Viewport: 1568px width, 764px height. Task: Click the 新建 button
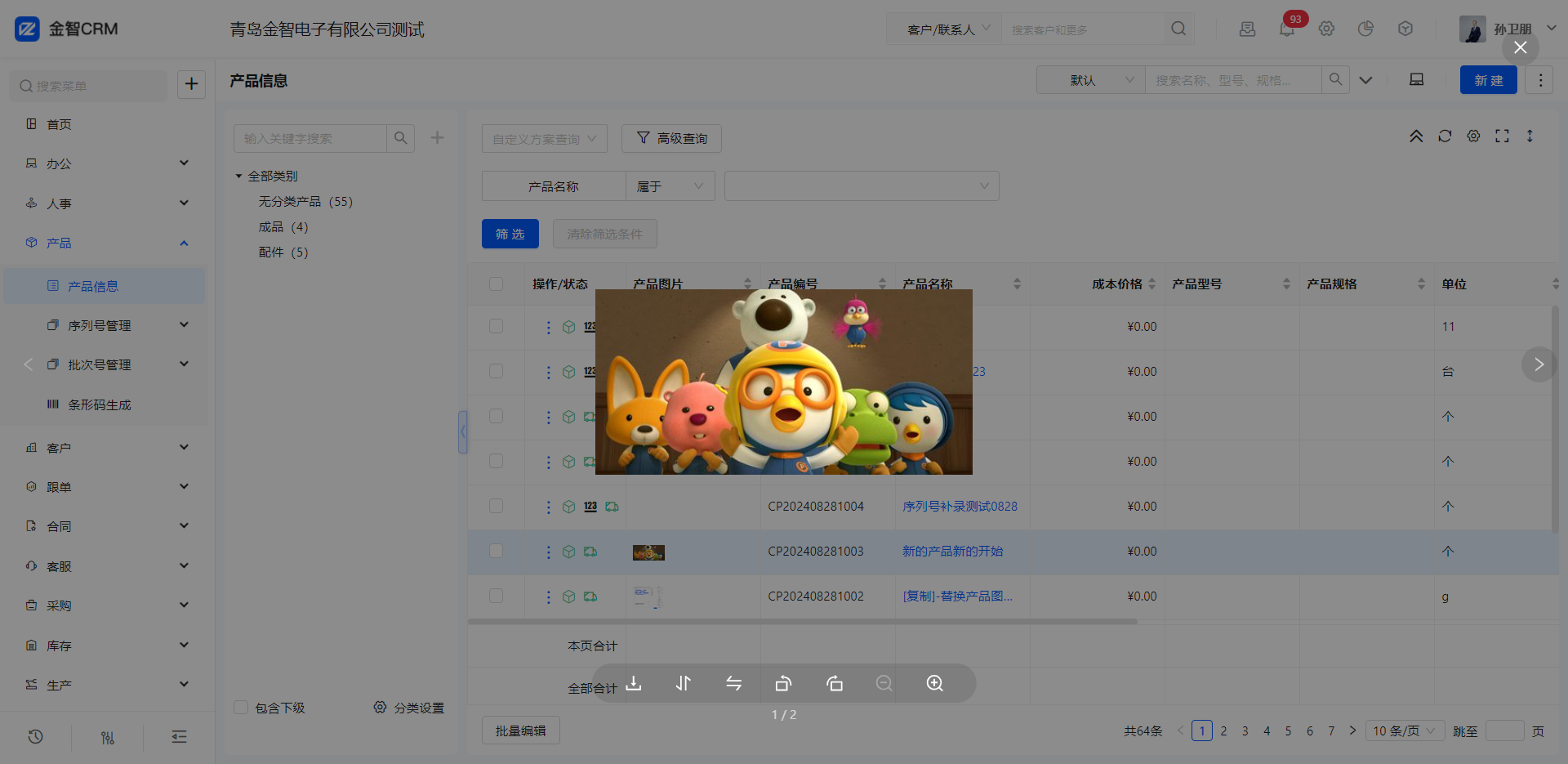[x=1488, y=80]
